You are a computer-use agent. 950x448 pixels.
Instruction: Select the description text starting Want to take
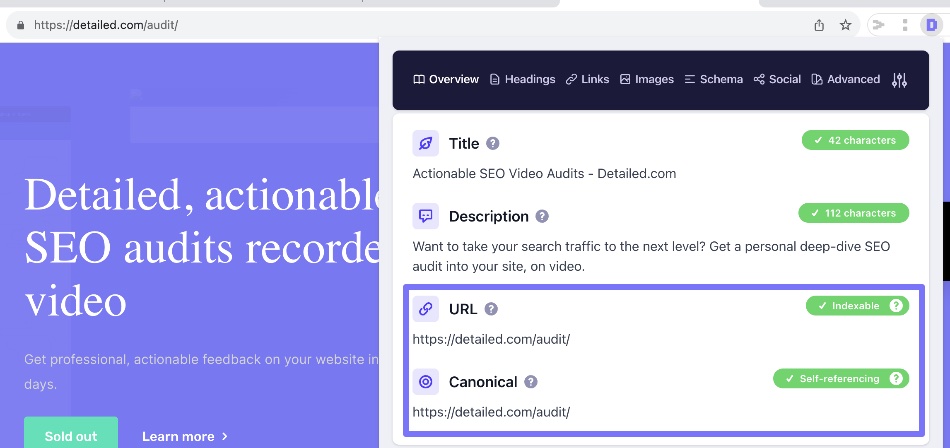point(651,256)
